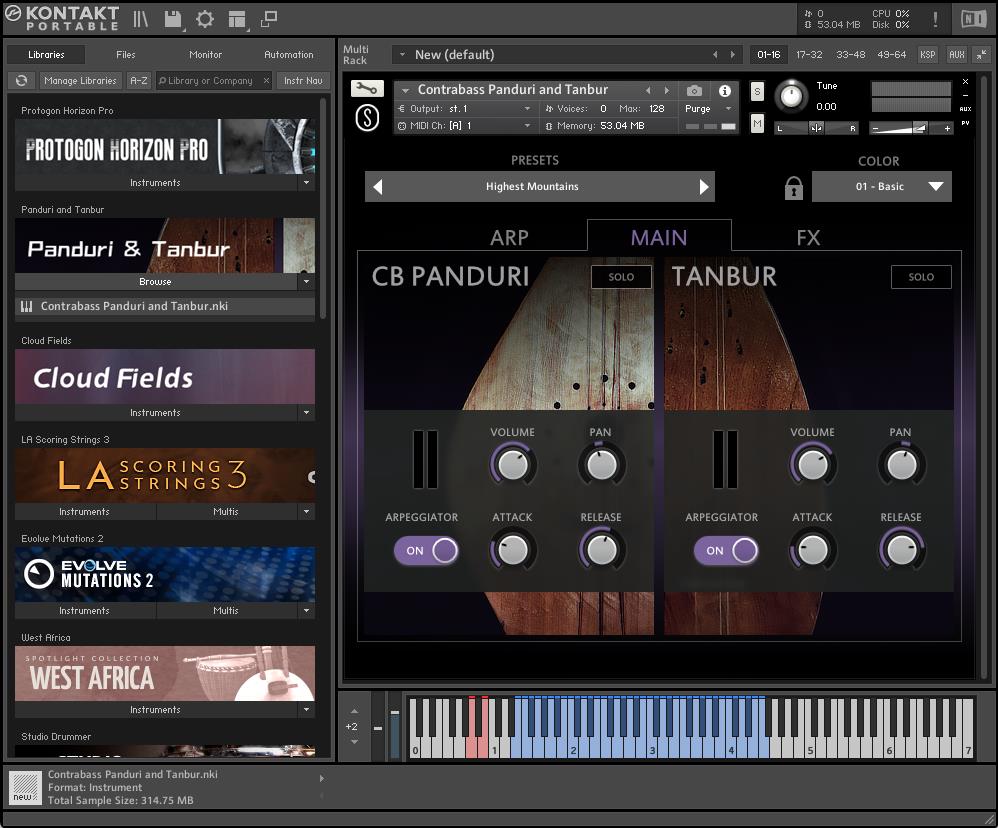
Task: Turn off the Tanbur arpeggiator switch
Action: [x=727, y=550]
